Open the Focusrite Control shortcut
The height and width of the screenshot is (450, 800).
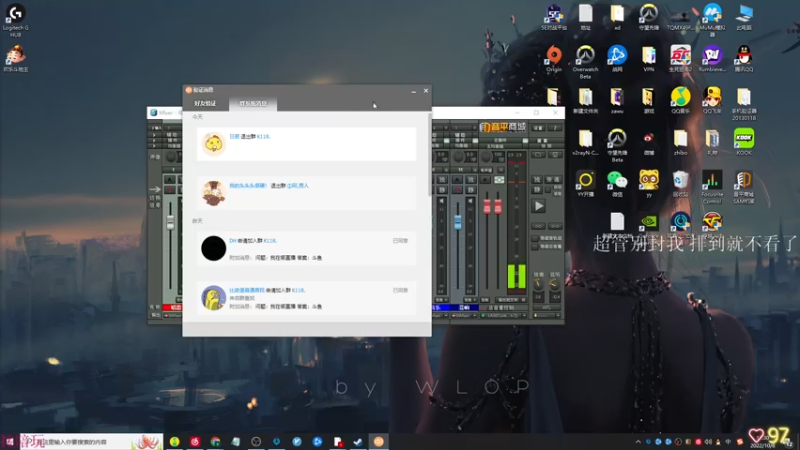pos(712,187)
